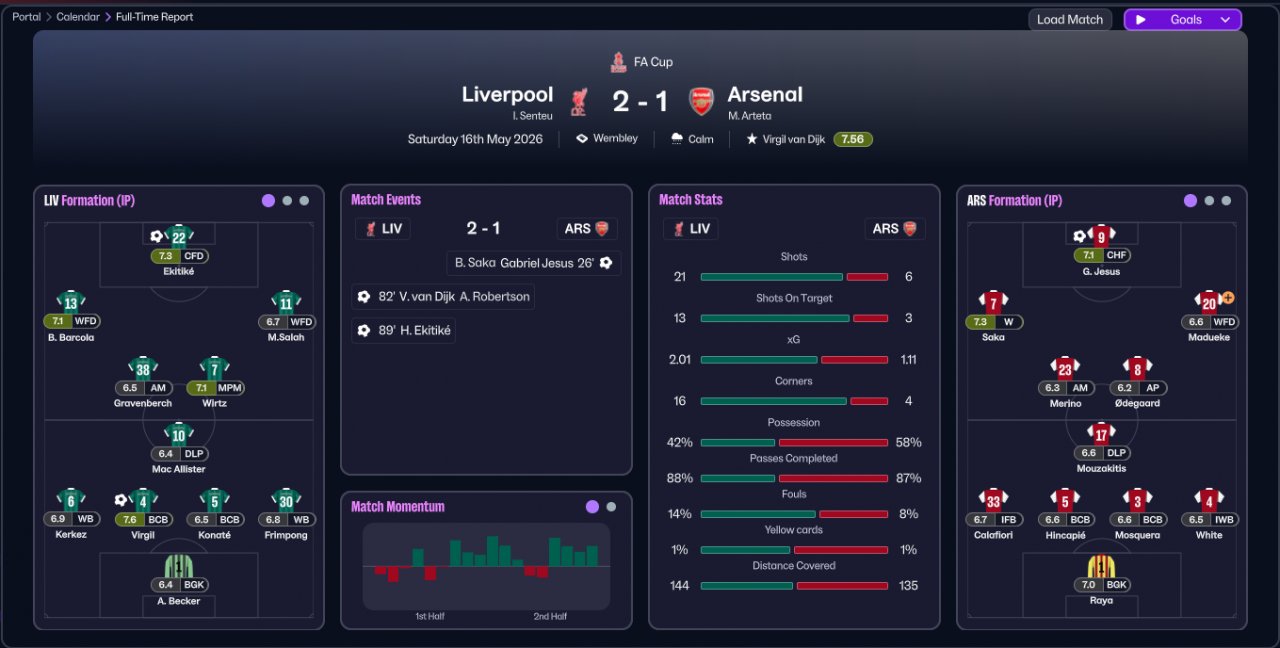Go to Portal in the breadcrumb

tap(27, 17)
